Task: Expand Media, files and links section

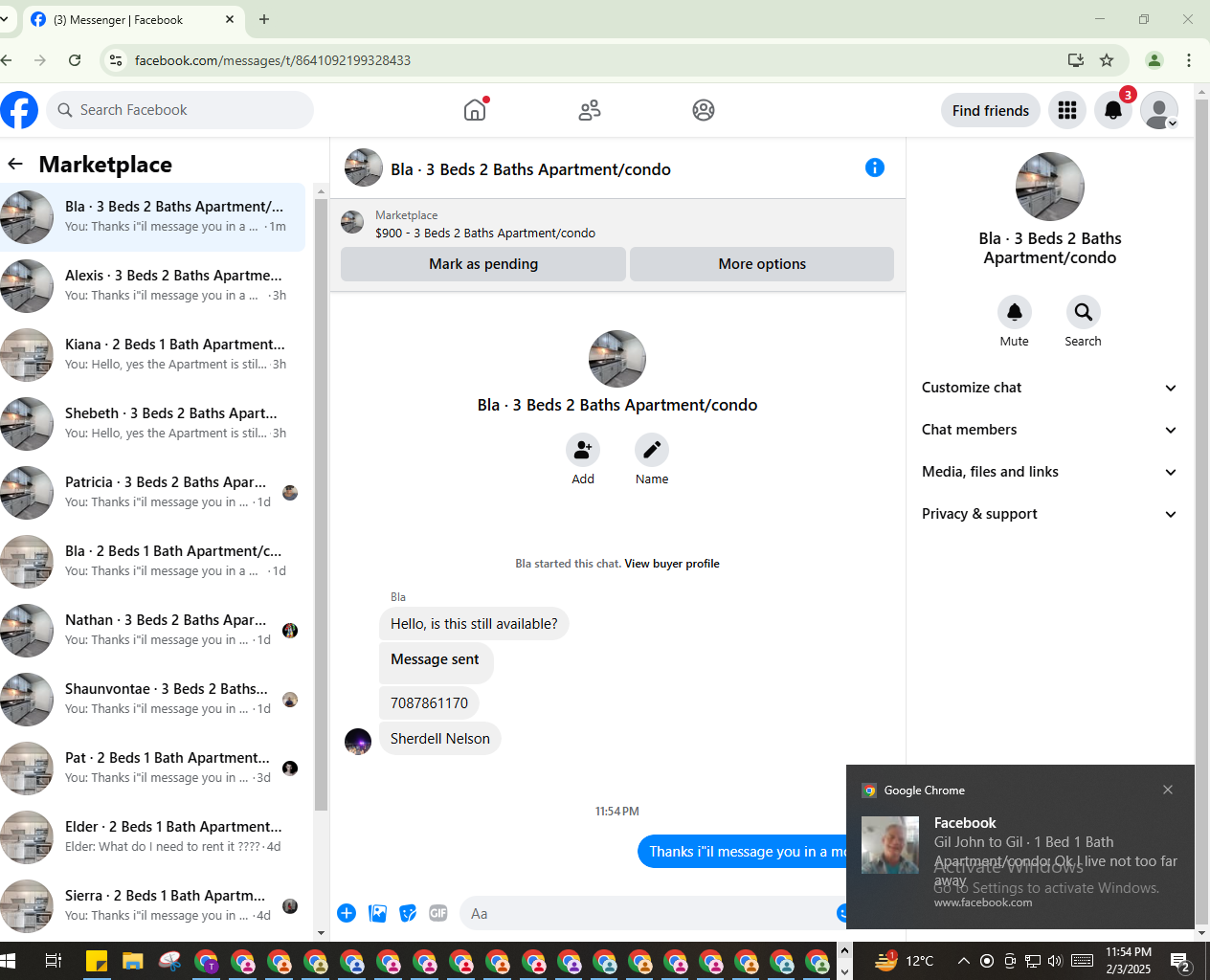Action: pyautogui.click(x=1049, y=472)
